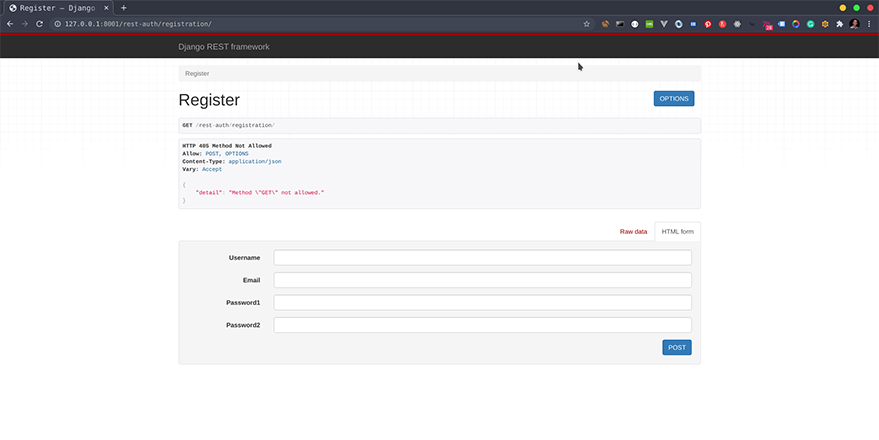
Task: Click the red round extension beside Pinterest
Action: (723, 24)
